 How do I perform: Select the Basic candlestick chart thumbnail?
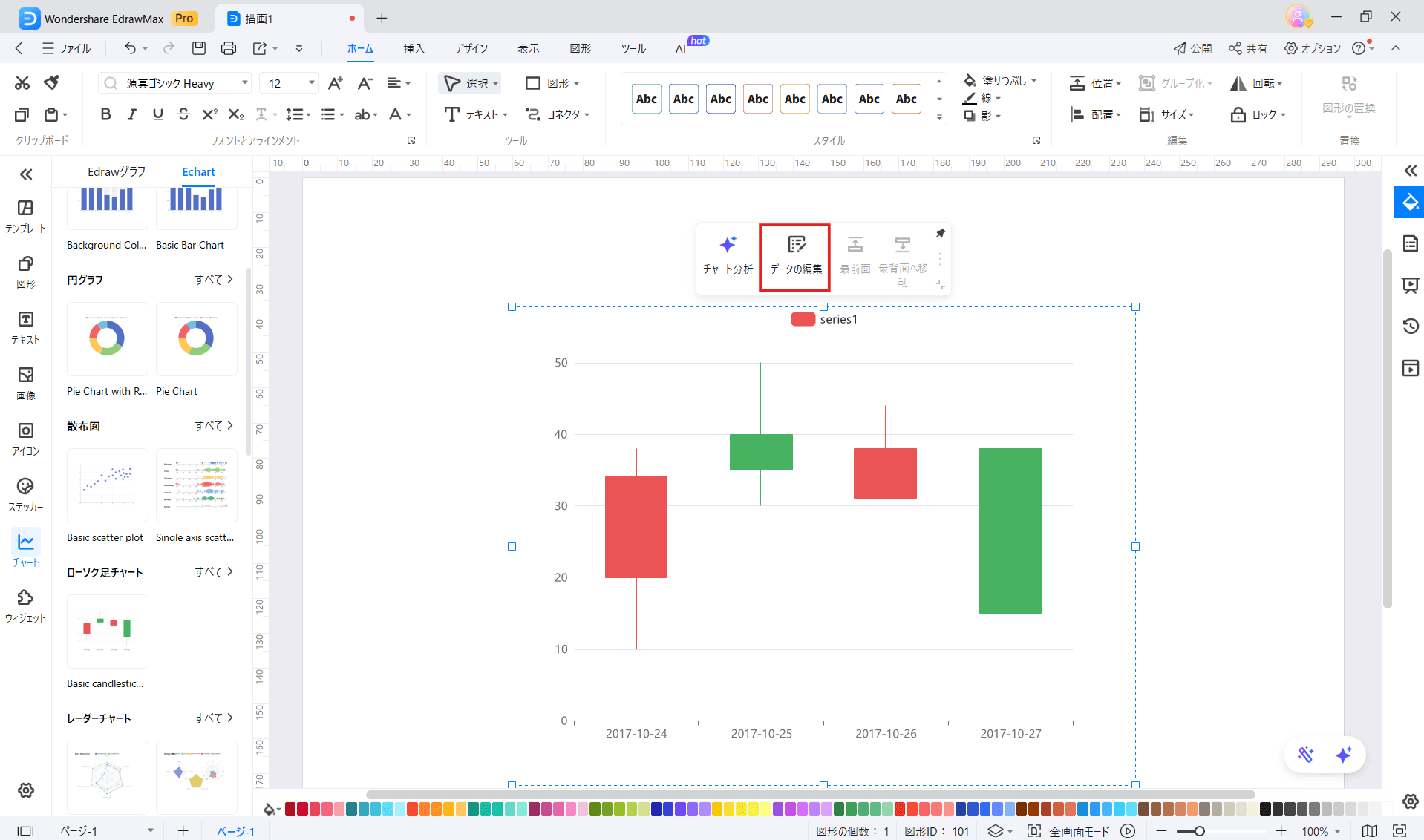108,631
